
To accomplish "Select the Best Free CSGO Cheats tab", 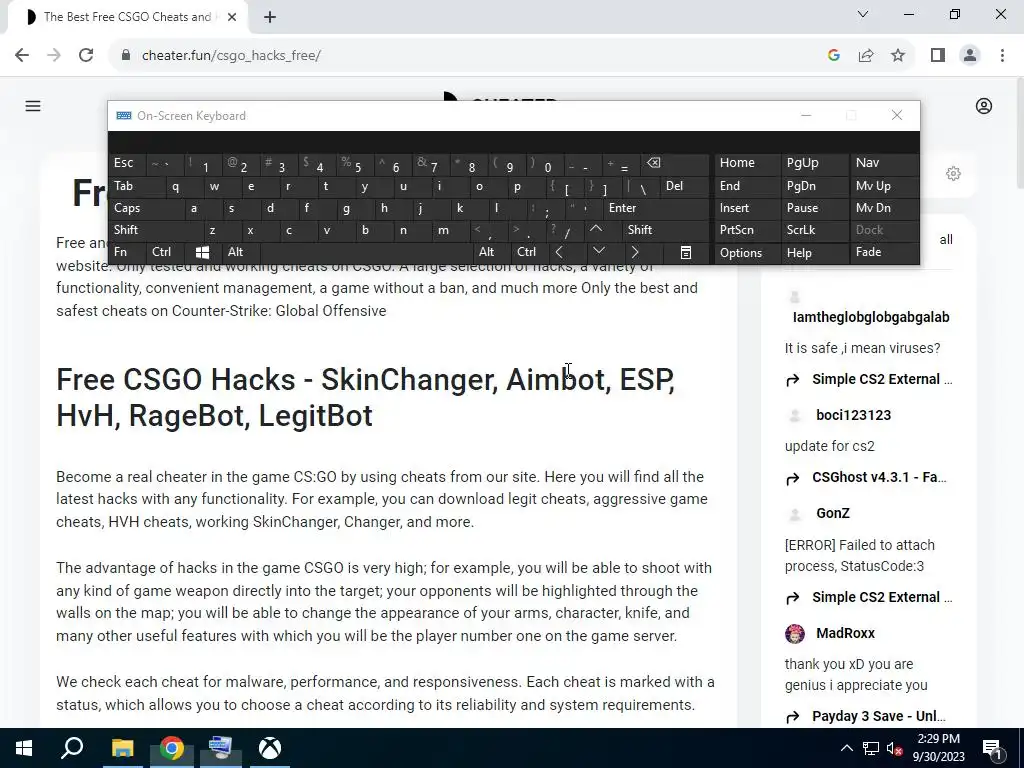I will 127,17.
